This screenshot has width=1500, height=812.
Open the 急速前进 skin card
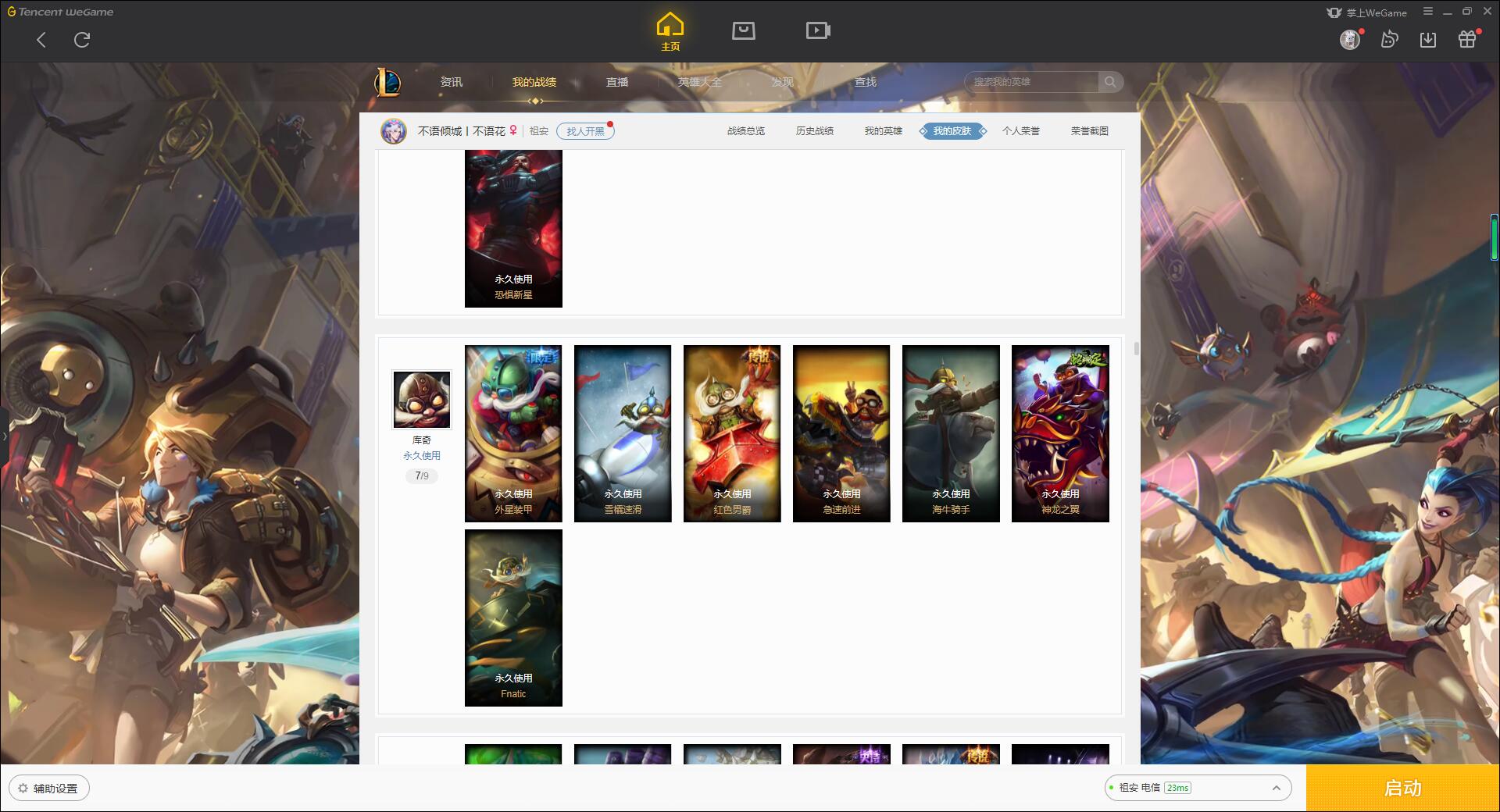tap(841, 433)
